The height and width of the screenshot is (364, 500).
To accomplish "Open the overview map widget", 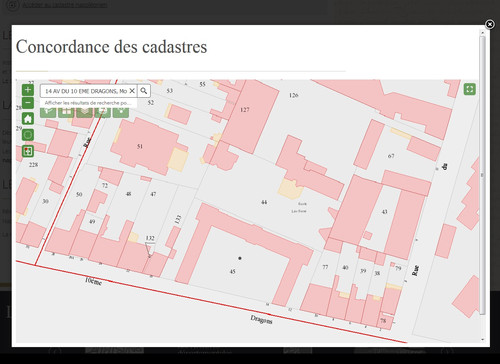I will [x=28, y=151].
